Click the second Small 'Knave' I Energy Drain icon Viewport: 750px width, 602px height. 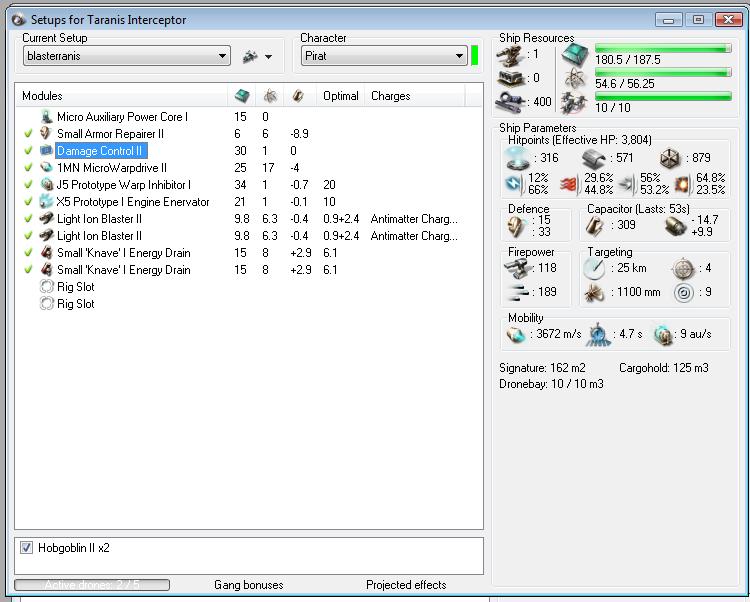tap(46, 270)
